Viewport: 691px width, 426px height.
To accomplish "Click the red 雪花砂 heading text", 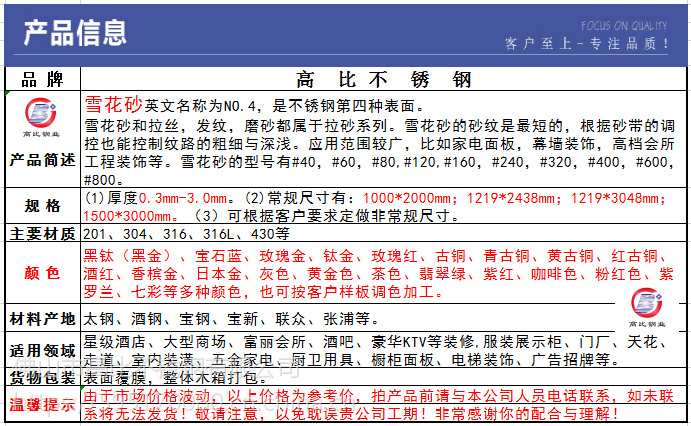I will pyautogui.click(x=113, y=104).
